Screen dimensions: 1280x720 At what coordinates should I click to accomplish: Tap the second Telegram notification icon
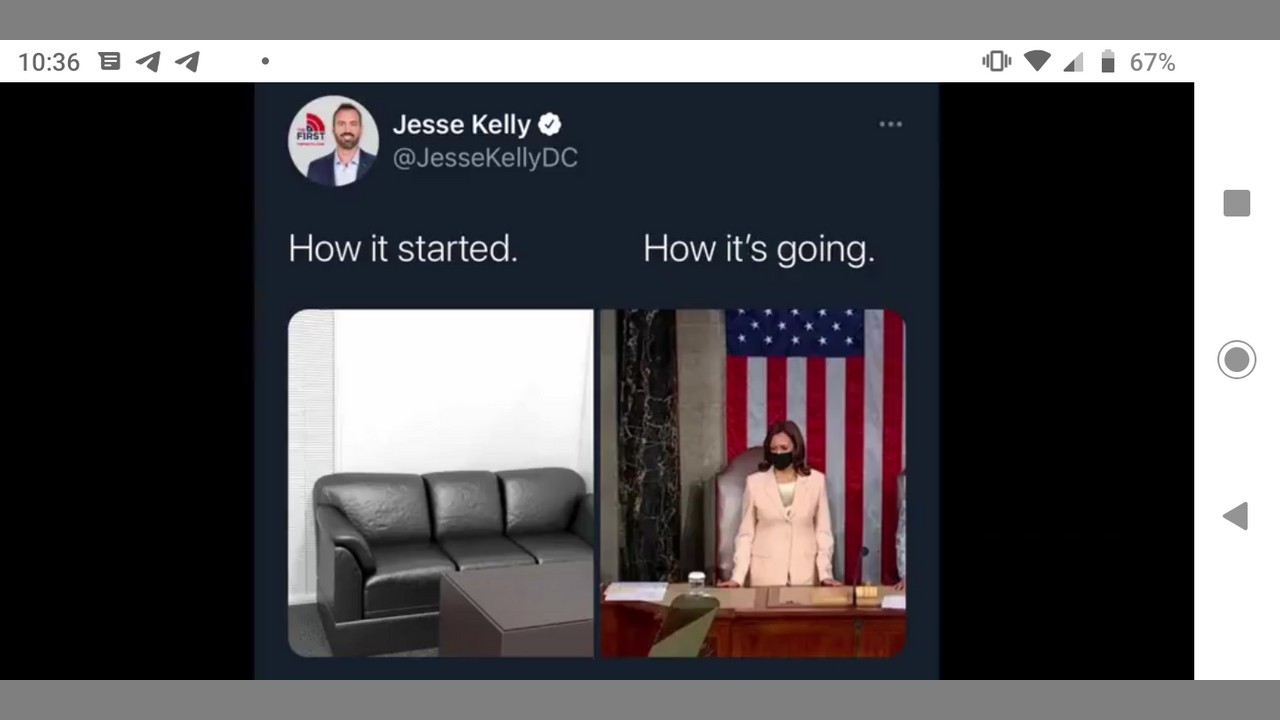click(x=187, y=62)
